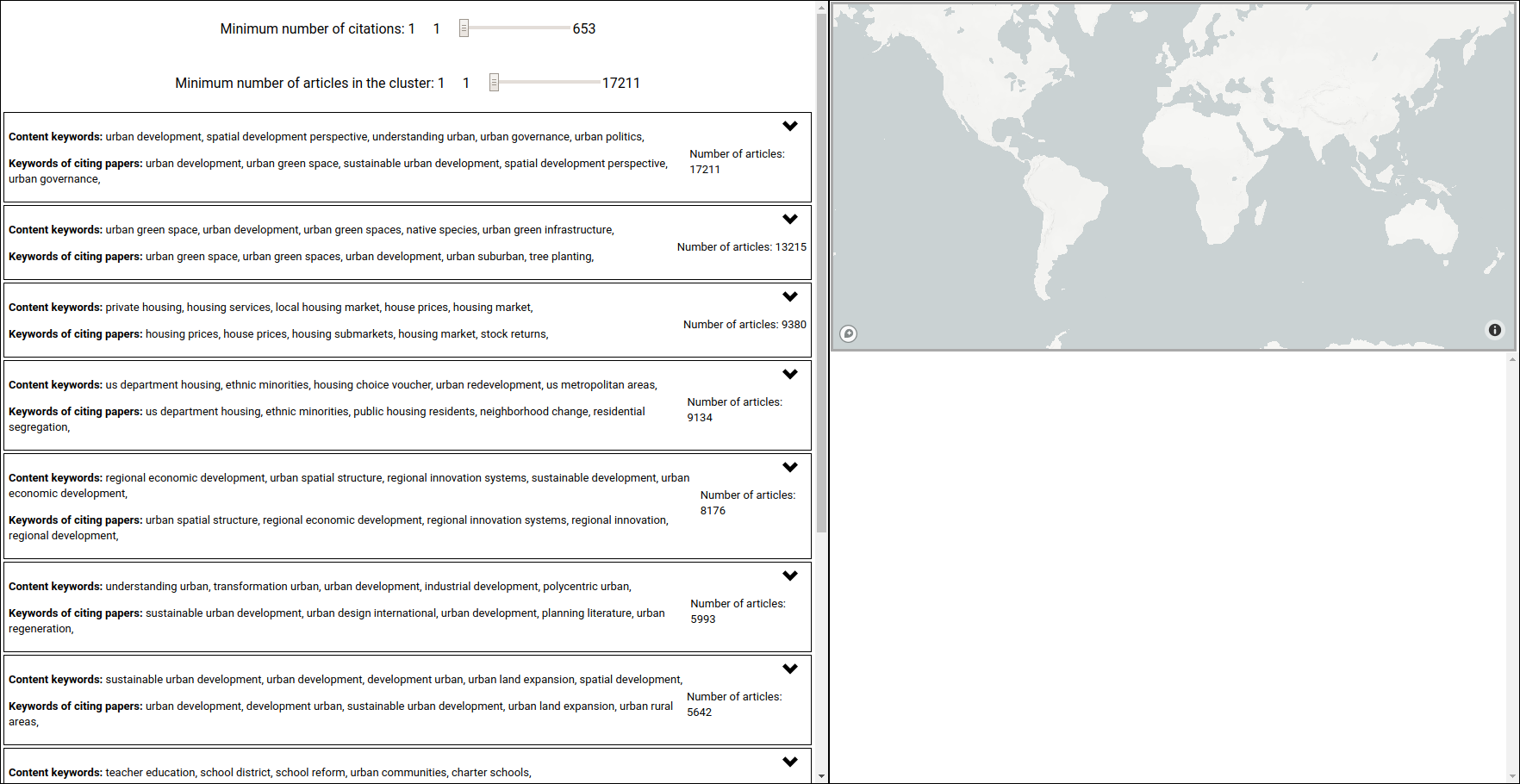The width and height of the screenshot is (1520, 784).
Task: Expand the us department housing cluster
Action: click(790, 374)
